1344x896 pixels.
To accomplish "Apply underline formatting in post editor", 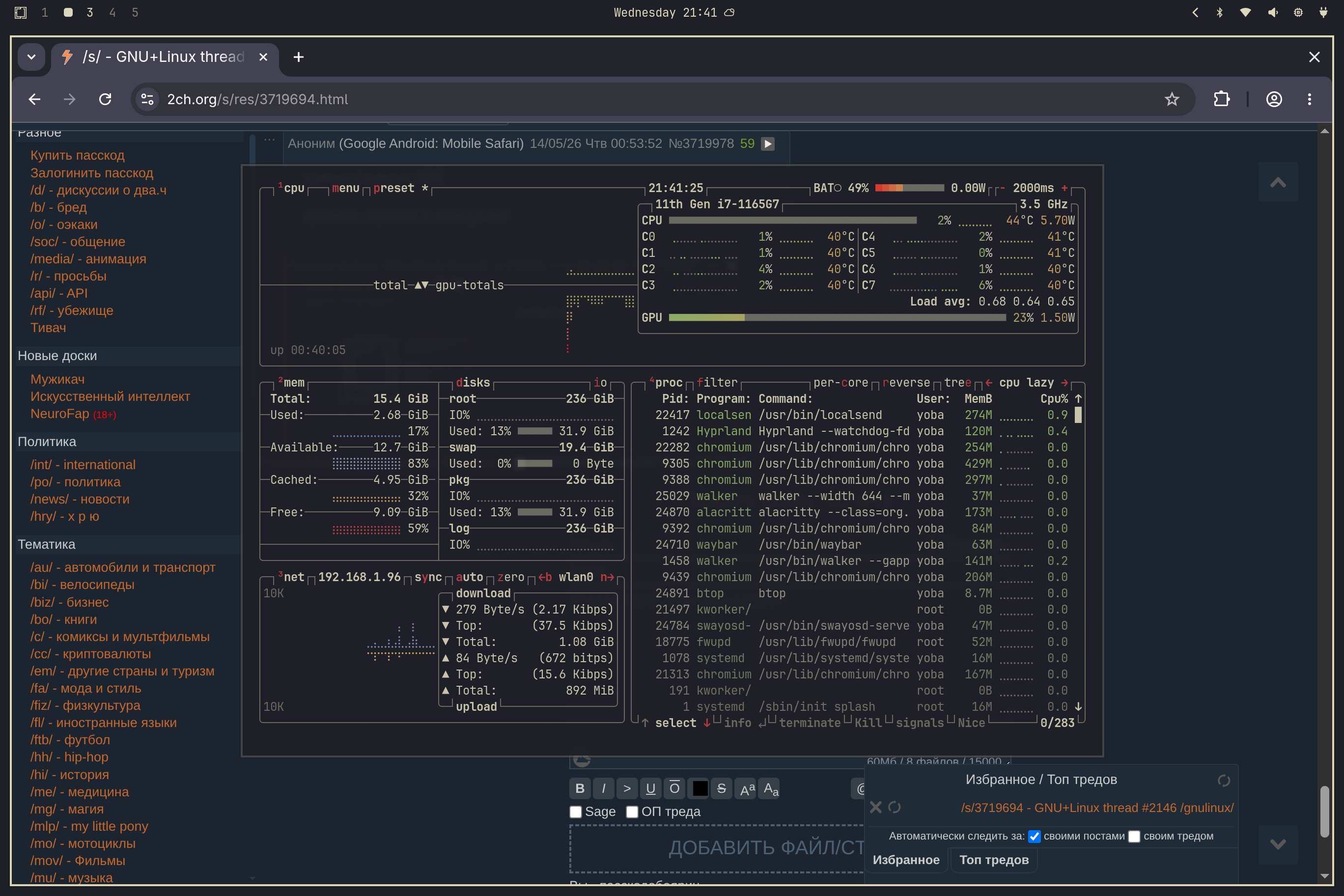I will (x=650, y=788).
